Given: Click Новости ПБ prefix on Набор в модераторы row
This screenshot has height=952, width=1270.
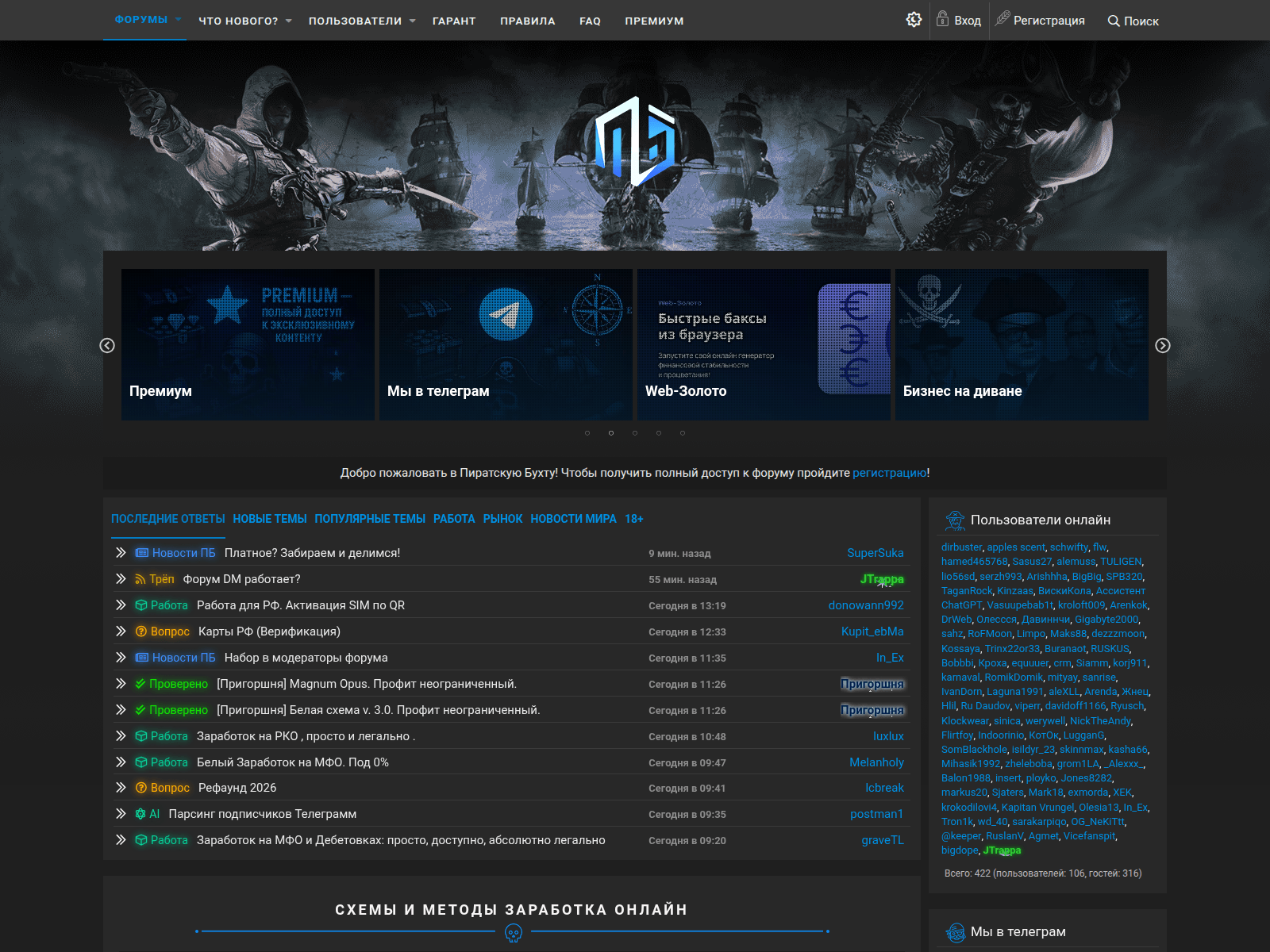Looking at the screenshot, I should tap(175, 658).
